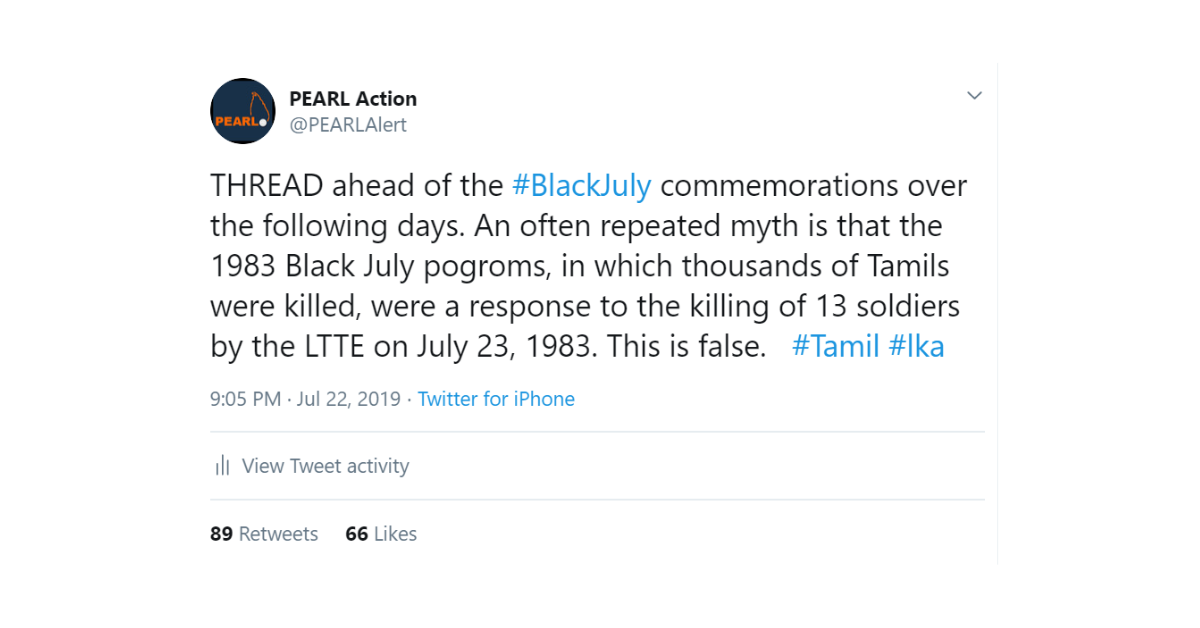The height and width of the screenshot is (628, 1200).
Task: Open the #lka hashtag link
Action: click(916, 346)
